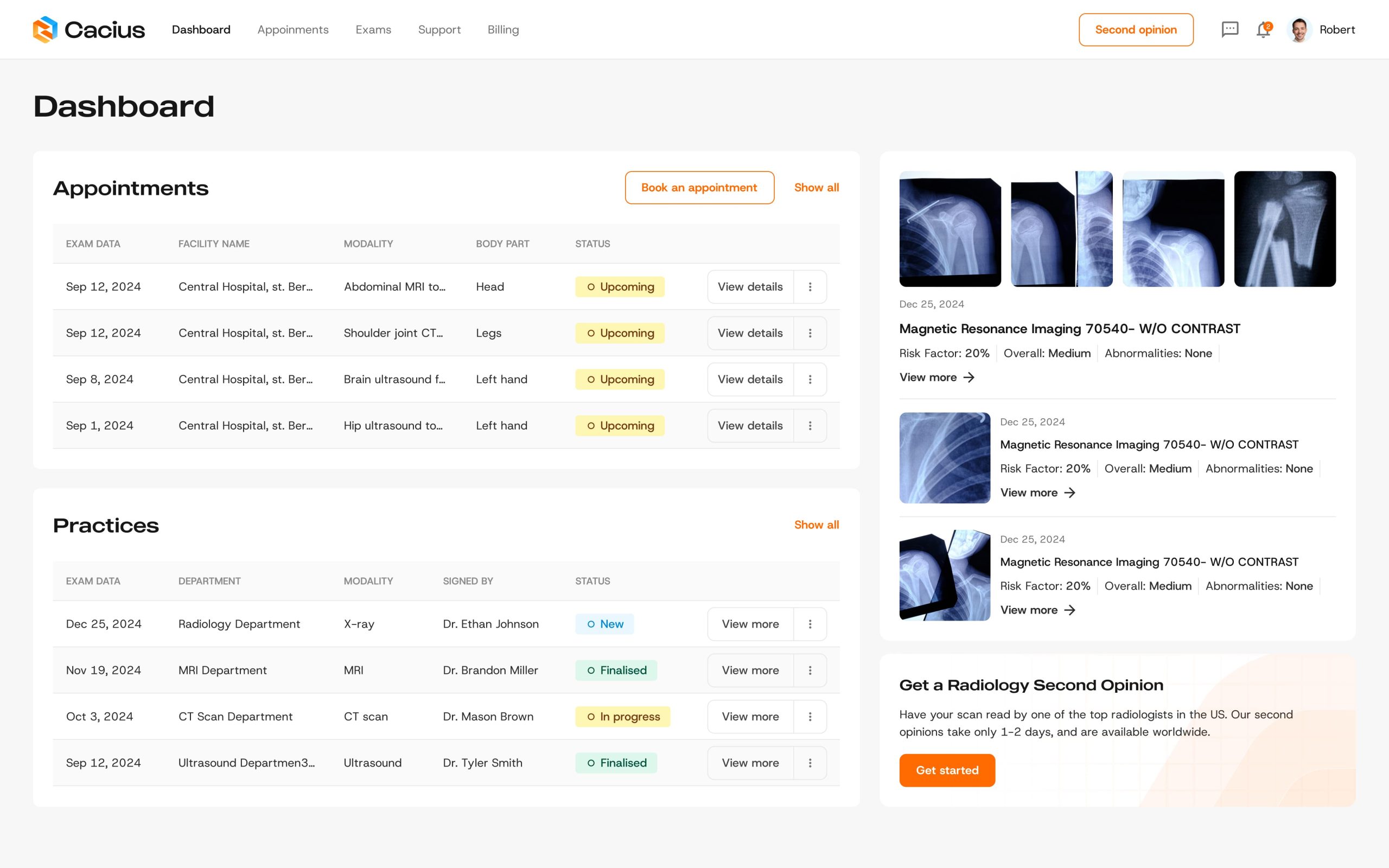This screenshot has width=1389, height=868.
Task: Click the EXAM DATA header in Appointments table
Action: click(x=93, y=244)
